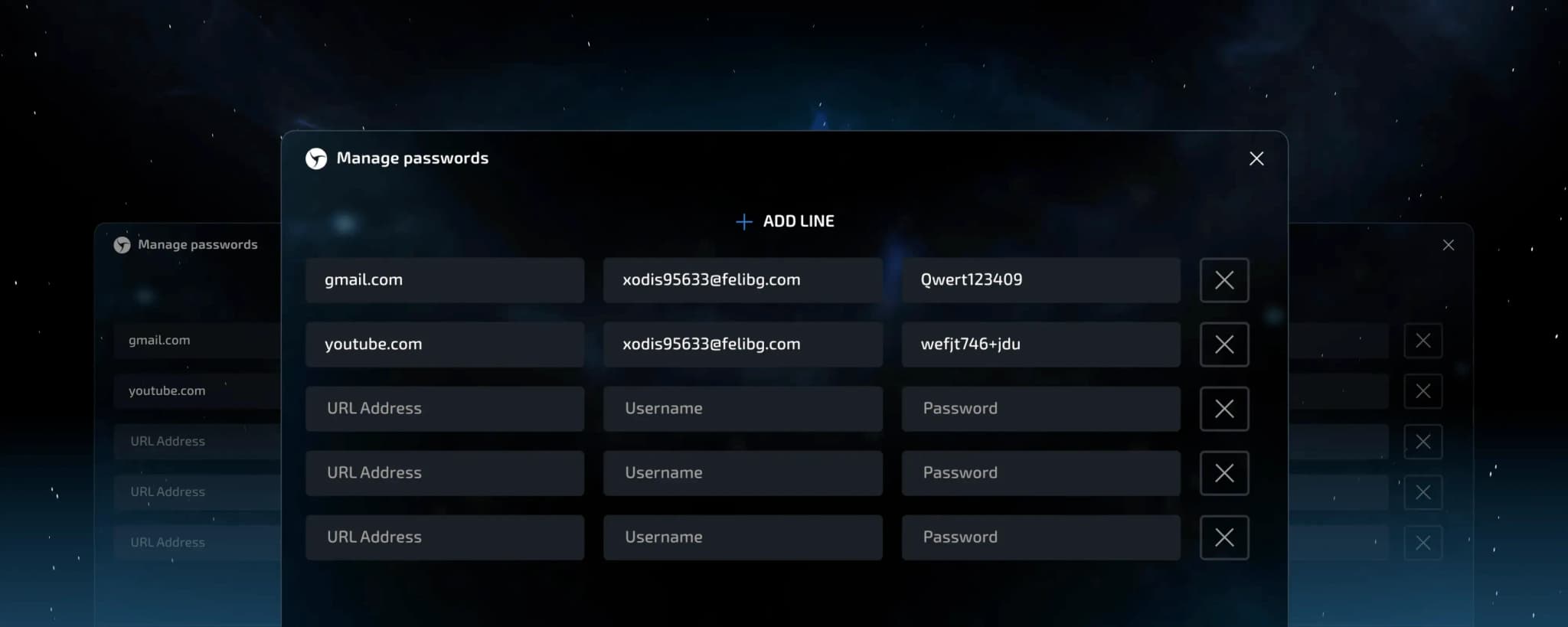Edit the gmail.com URL field

point(444,280)
